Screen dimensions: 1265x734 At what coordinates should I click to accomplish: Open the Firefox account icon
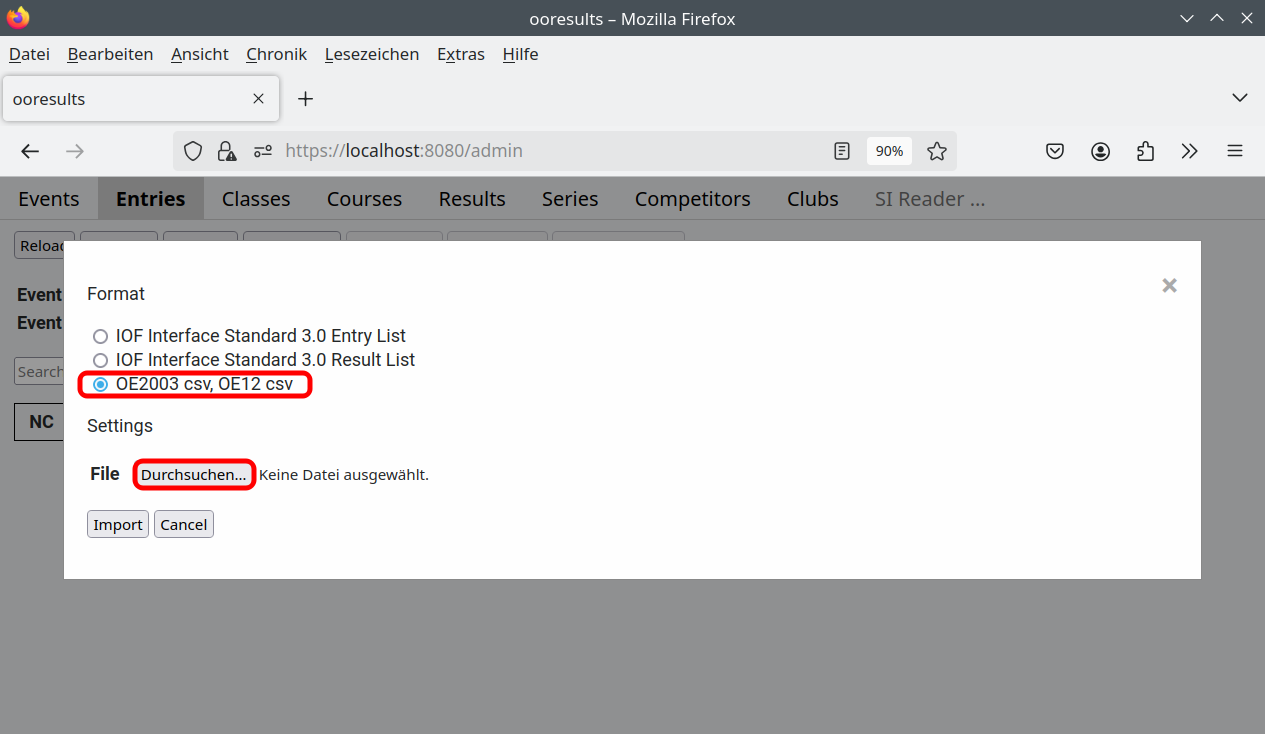1100,151
